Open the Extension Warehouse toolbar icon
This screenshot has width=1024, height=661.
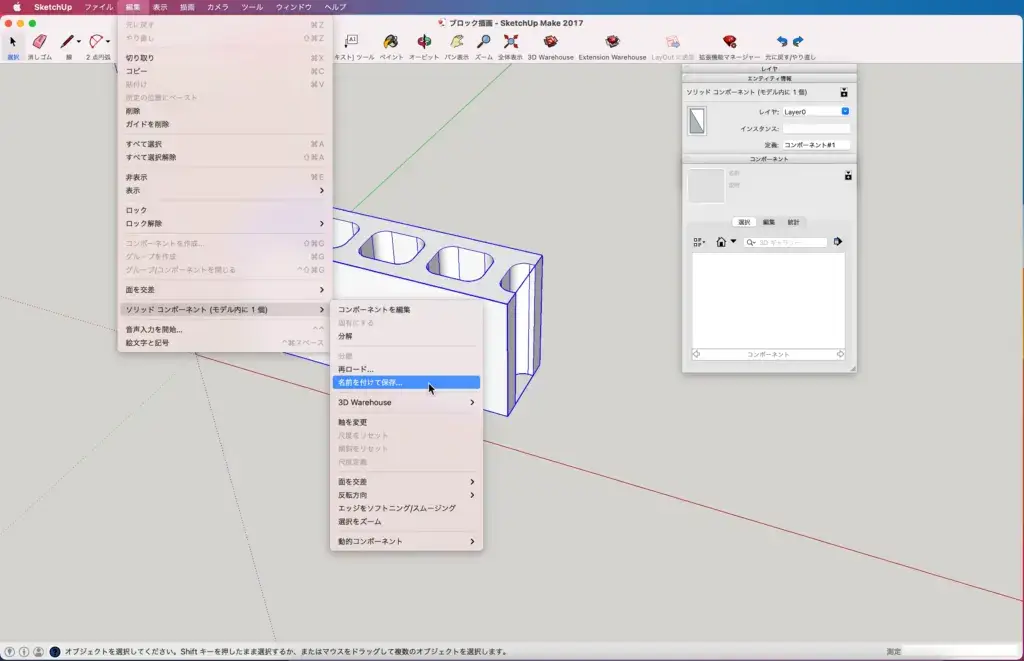pos(612,42)
